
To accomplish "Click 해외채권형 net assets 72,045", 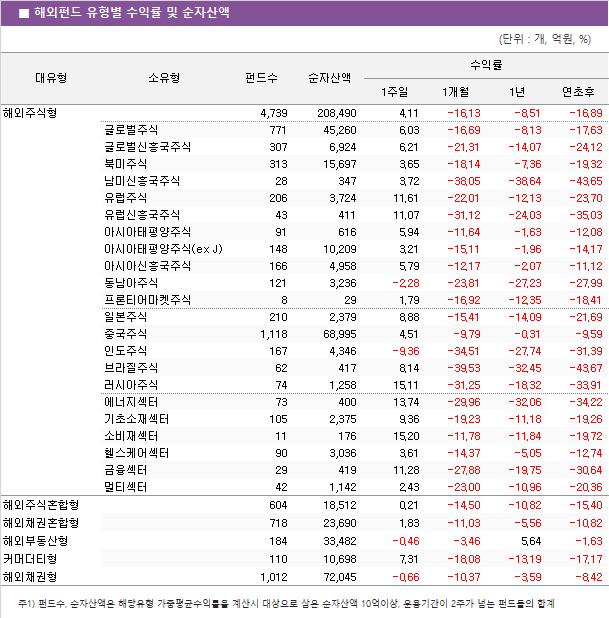I will tap(340, 578).
